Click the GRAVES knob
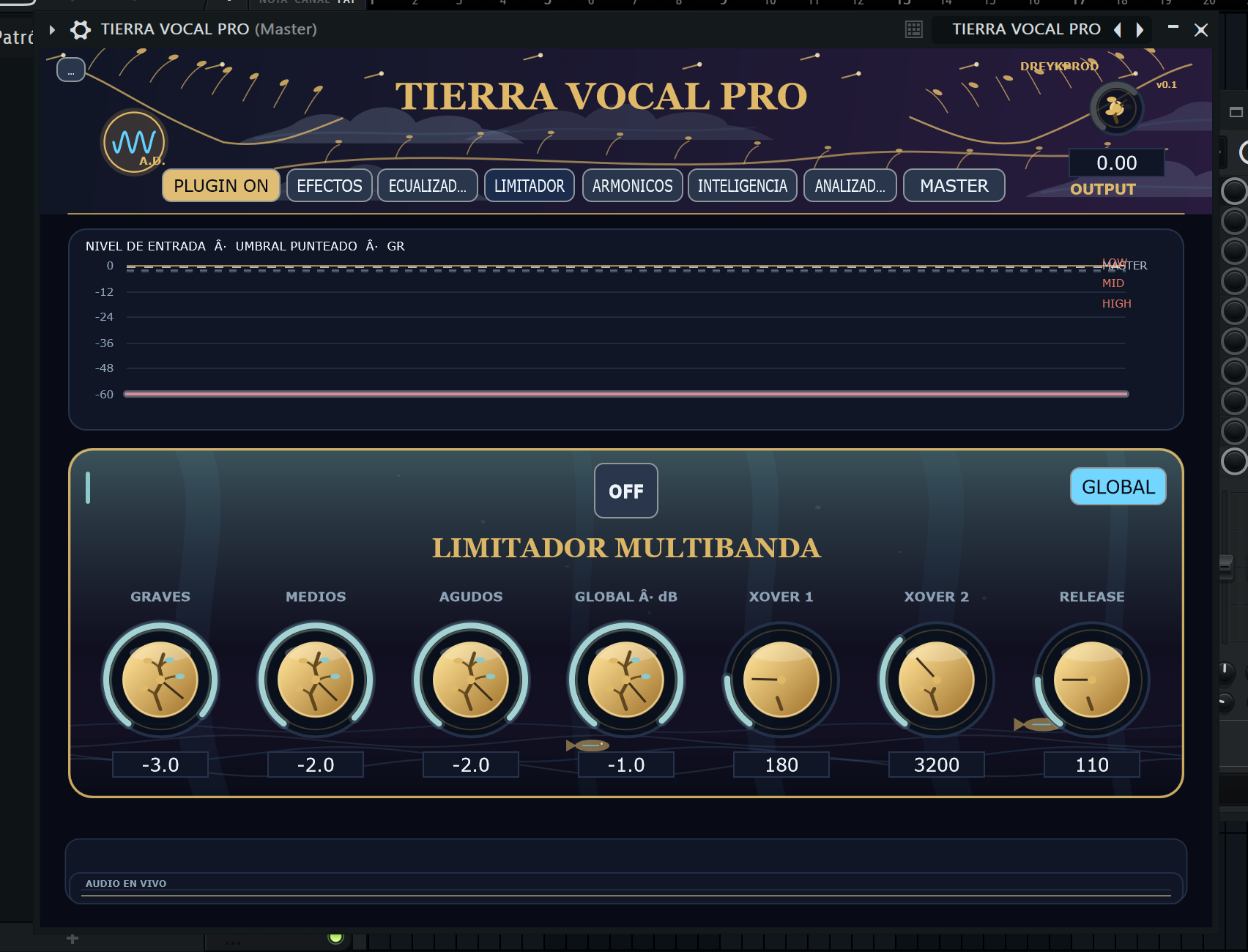 (x=160, y=680)
